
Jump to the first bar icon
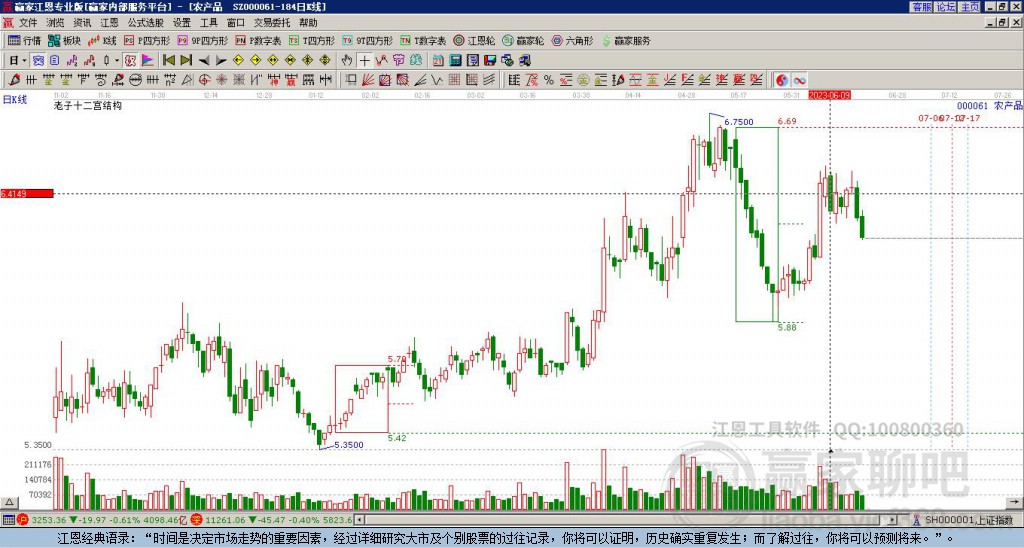point(168,61)
